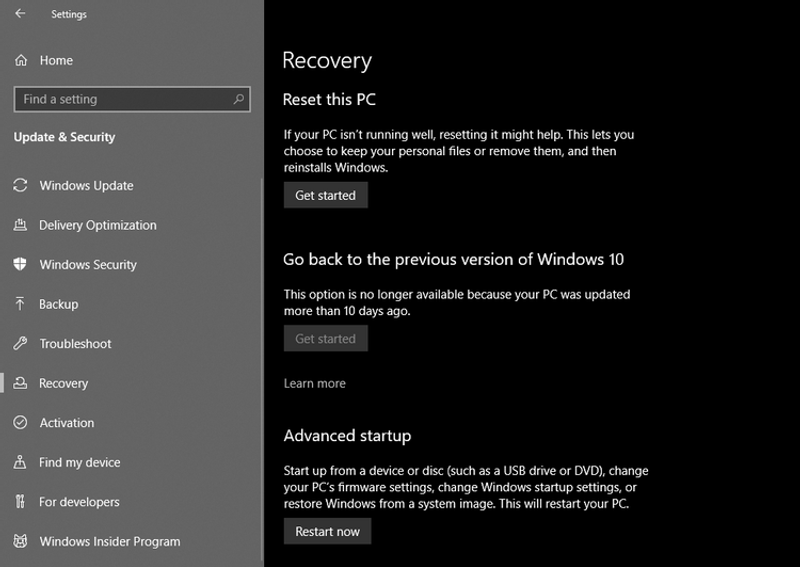This screenshot has width=800, height=567.
Task: Click the Home house icon
Action: (x=20, y=61)
